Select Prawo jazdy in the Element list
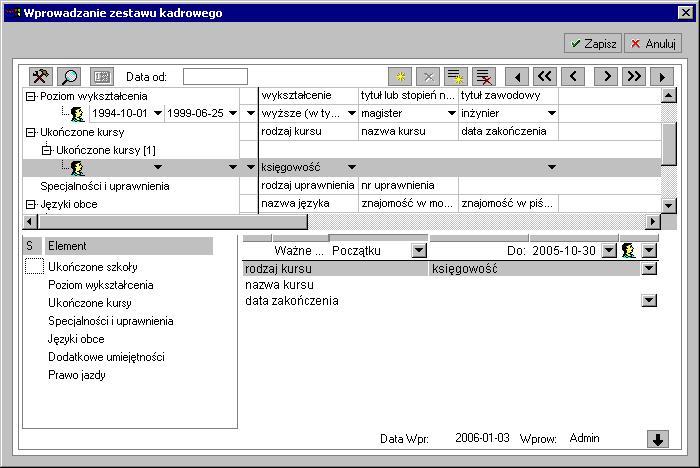 (76, 375)
